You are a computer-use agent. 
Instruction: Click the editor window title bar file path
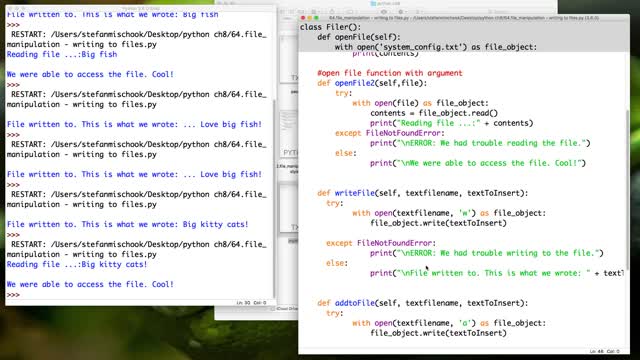464,18
